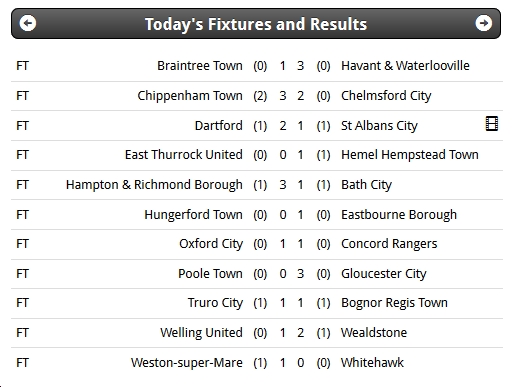Image resolution: width=512 pixels, height=387 pixels.
Task: Select the Chippenham Town team name
Action: click(190, 96)
